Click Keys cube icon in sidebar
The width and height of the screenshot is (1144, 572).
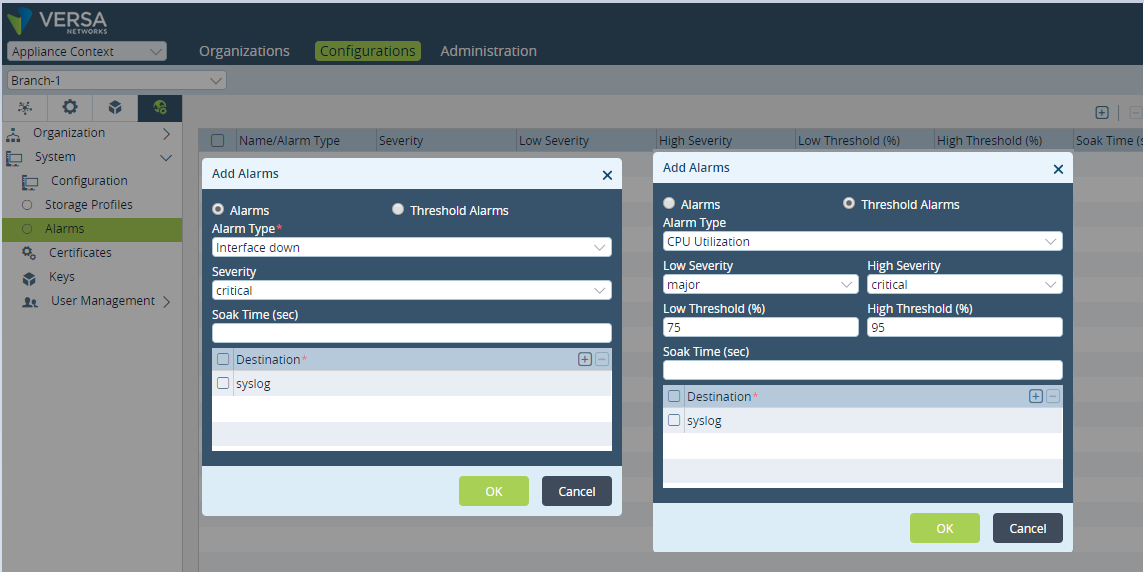click(29, 278)
